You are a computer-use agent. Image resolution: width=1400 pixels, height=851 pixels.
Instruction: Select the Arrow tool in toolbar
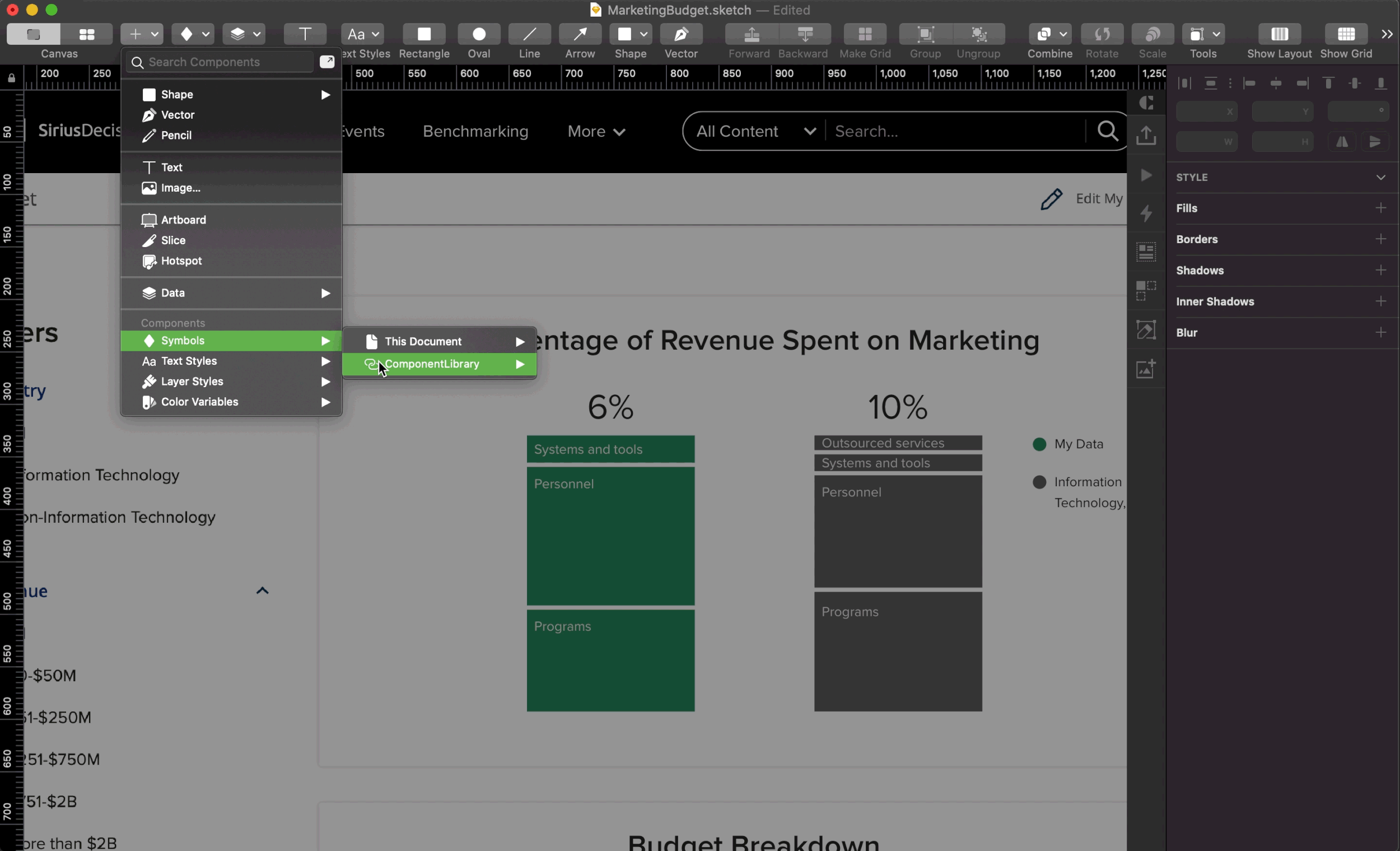tap(580, 34)
